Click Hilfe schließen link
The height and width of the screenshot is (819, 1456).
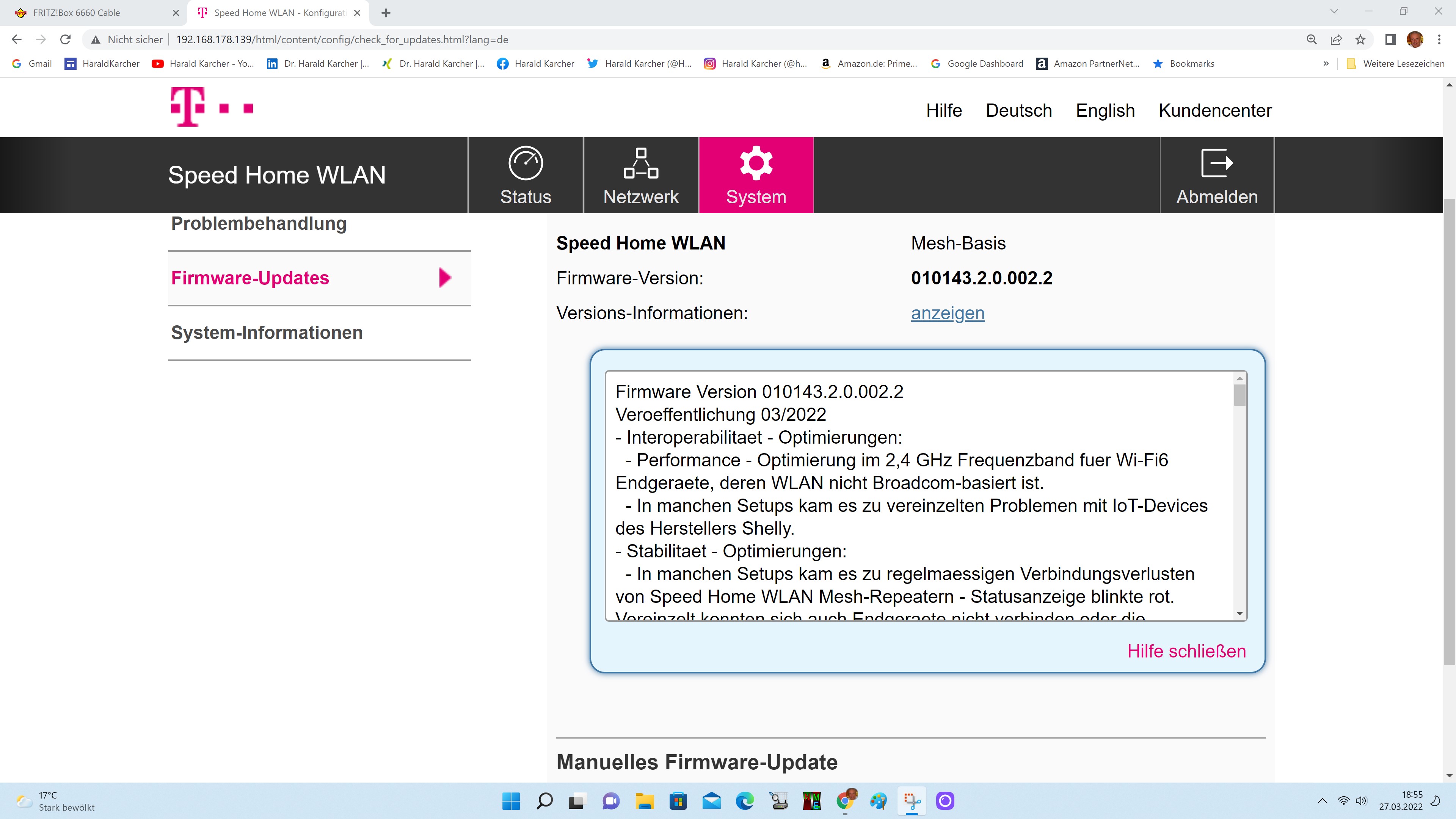1186,651
